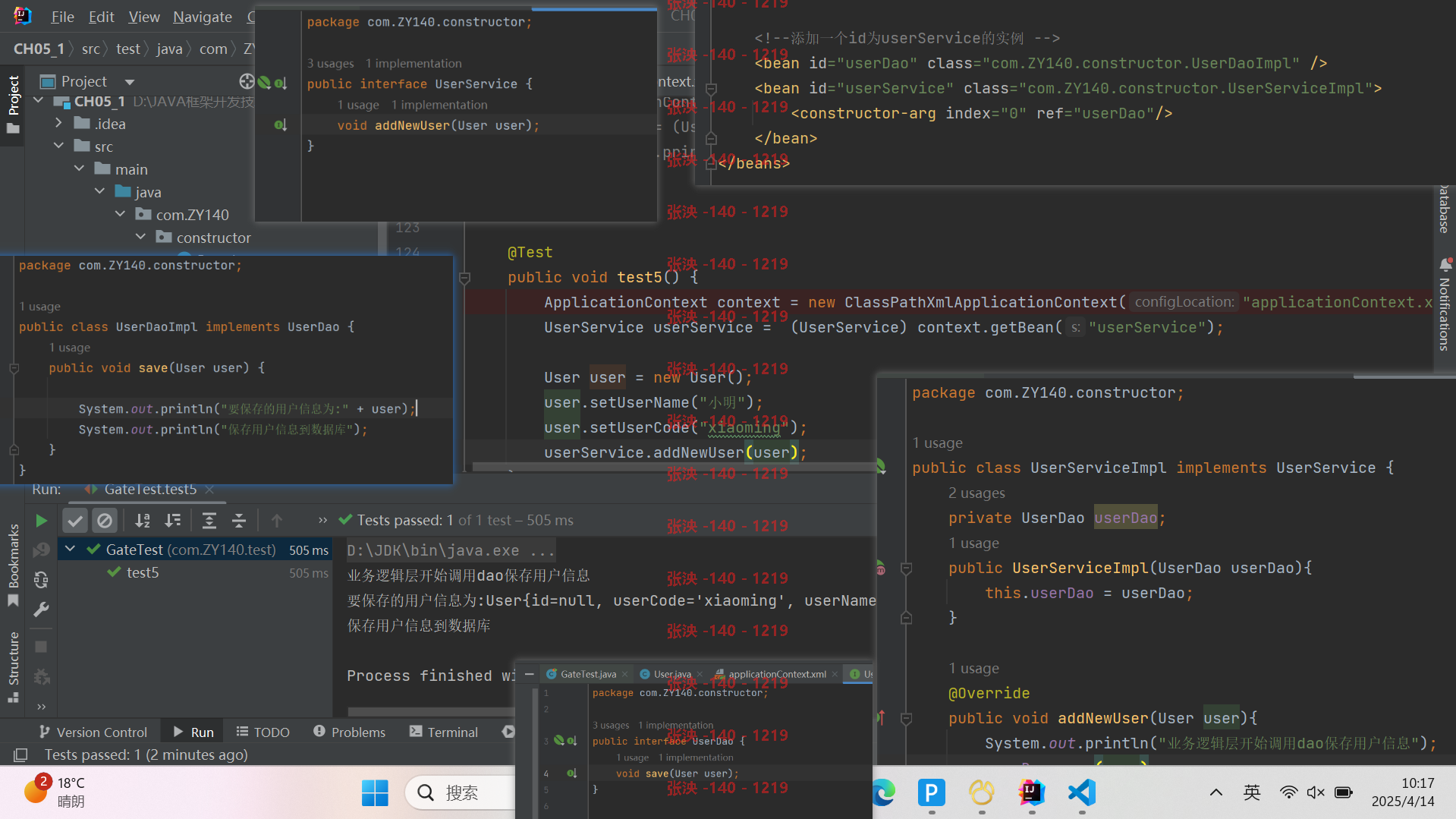Open the Problems tool window
Screen dimensions: 1456x819
point(349,732)
